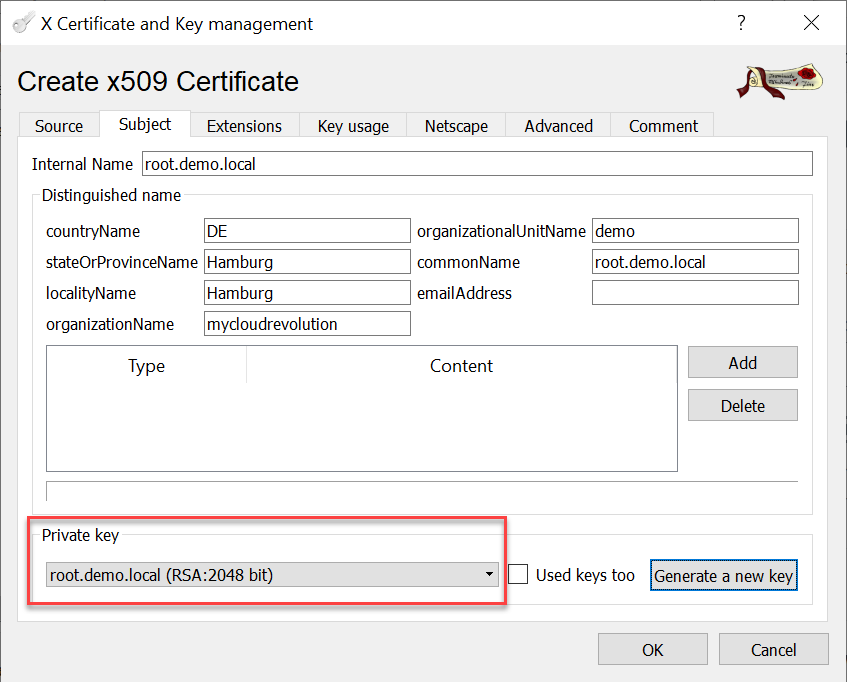Enable the 'Used keys too' checkbox
The height and width of the screenshot is (682, 847).
point(518,575)
